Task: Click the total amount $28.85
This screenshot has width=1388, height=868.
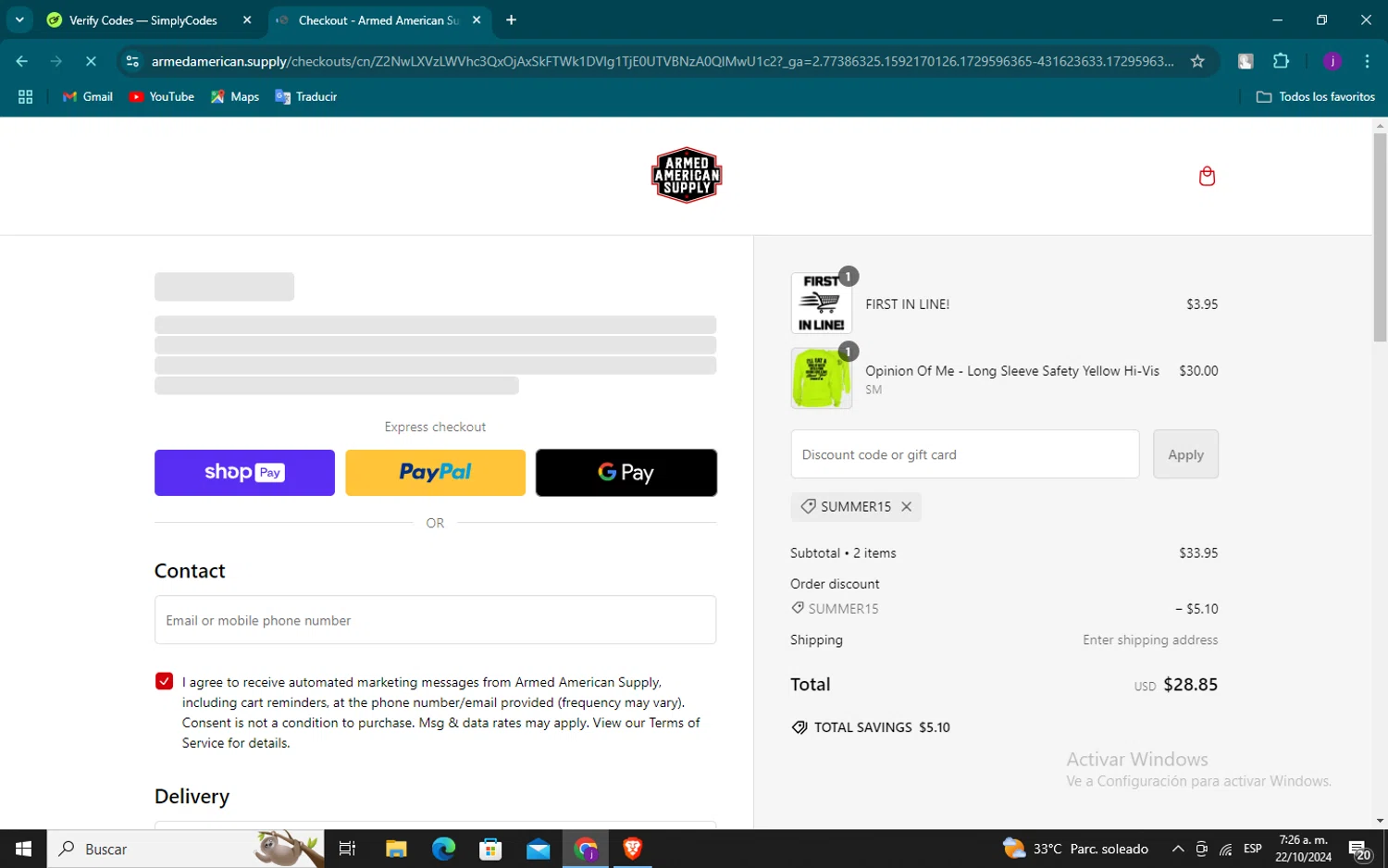Action: click(x=1190, y=685)
